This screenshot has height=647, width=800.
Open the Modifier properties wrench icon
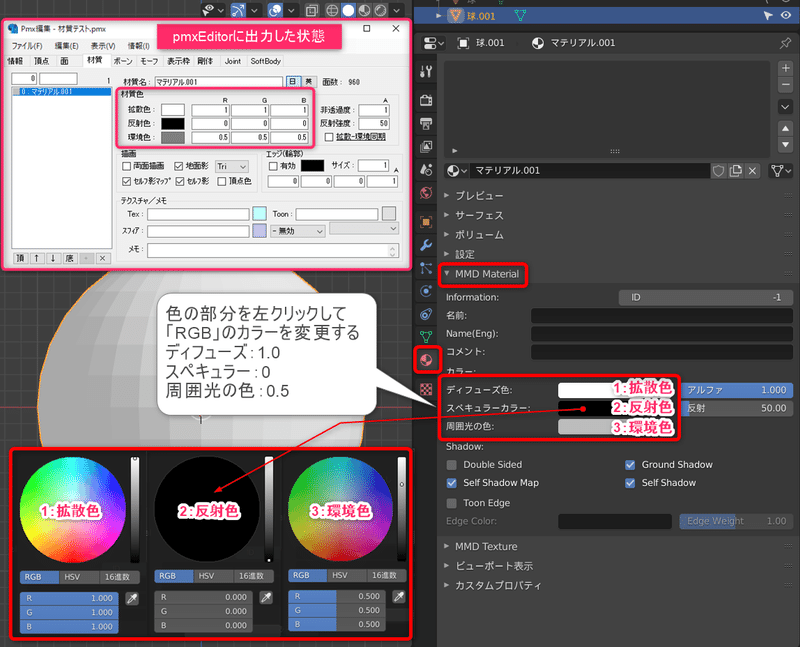(x=426, y=245)
